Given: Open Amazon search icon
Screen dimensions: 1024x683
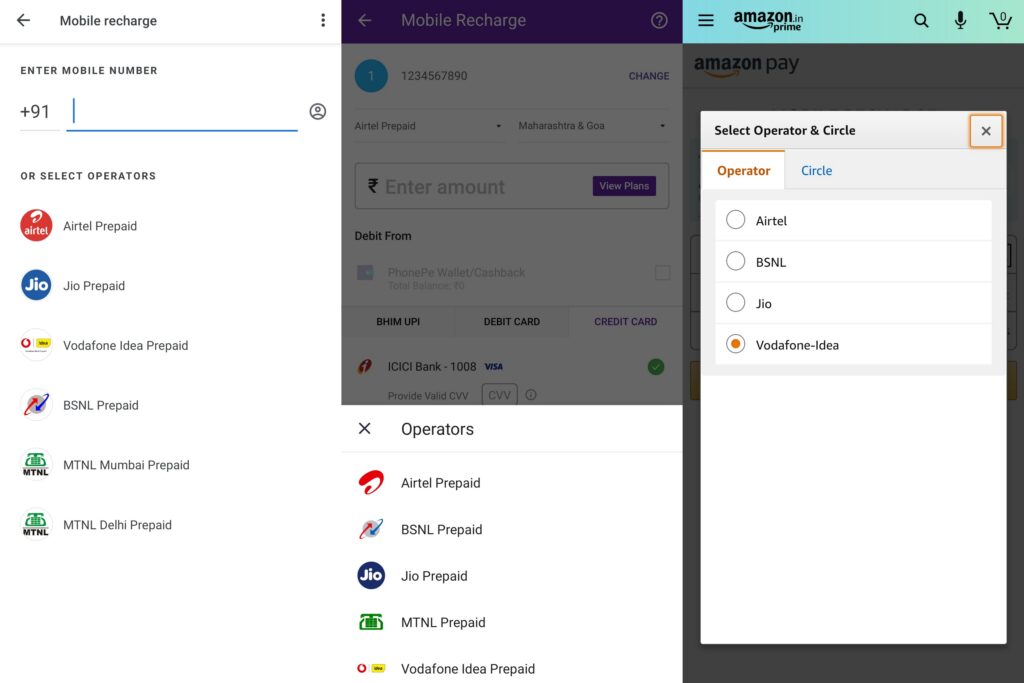Looking at the screenshot, I should pos(921,21).
